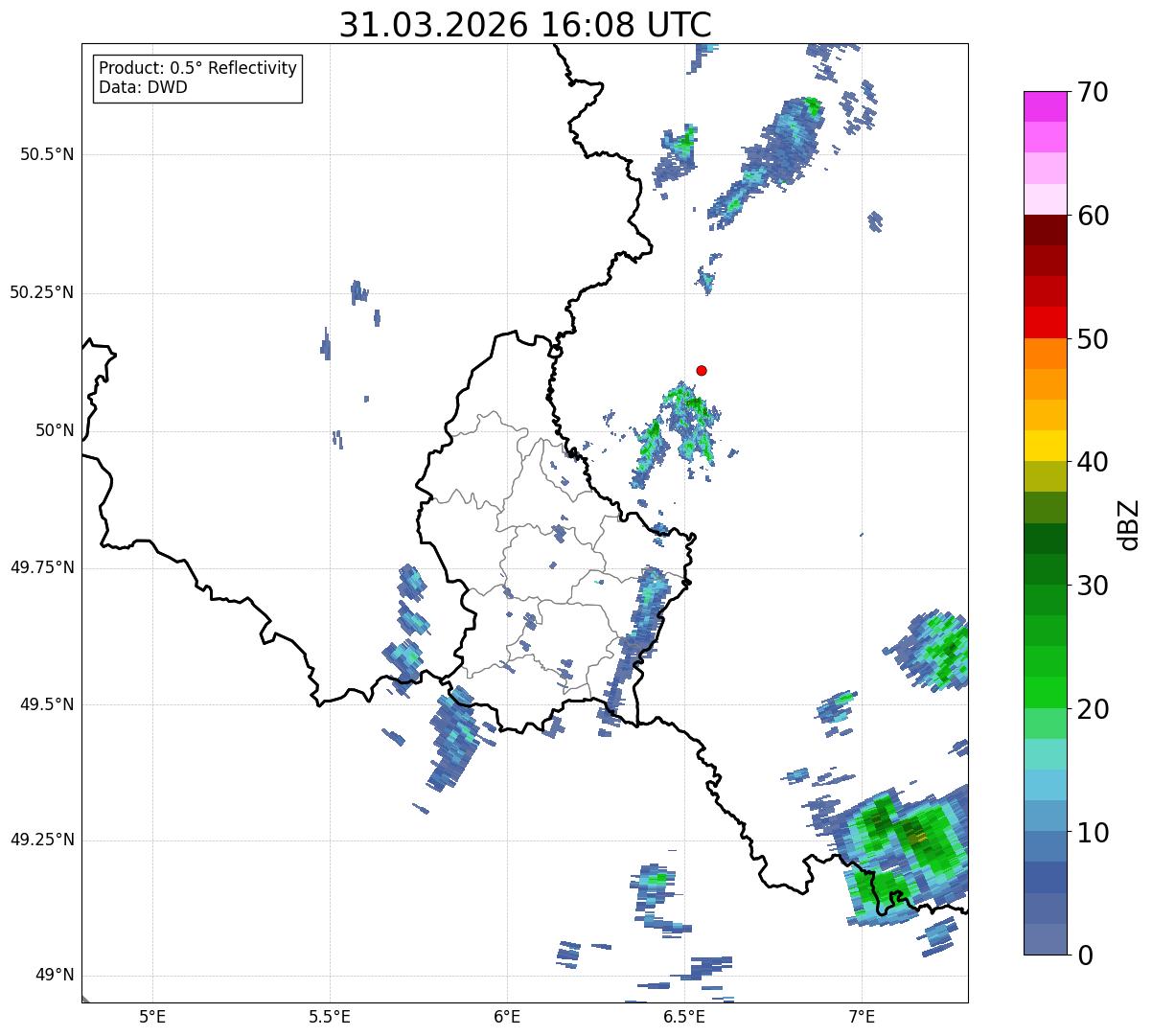Click the '50.25°N' latitude label
This screenshot has width=1152, height=1036.
[42, 292]
